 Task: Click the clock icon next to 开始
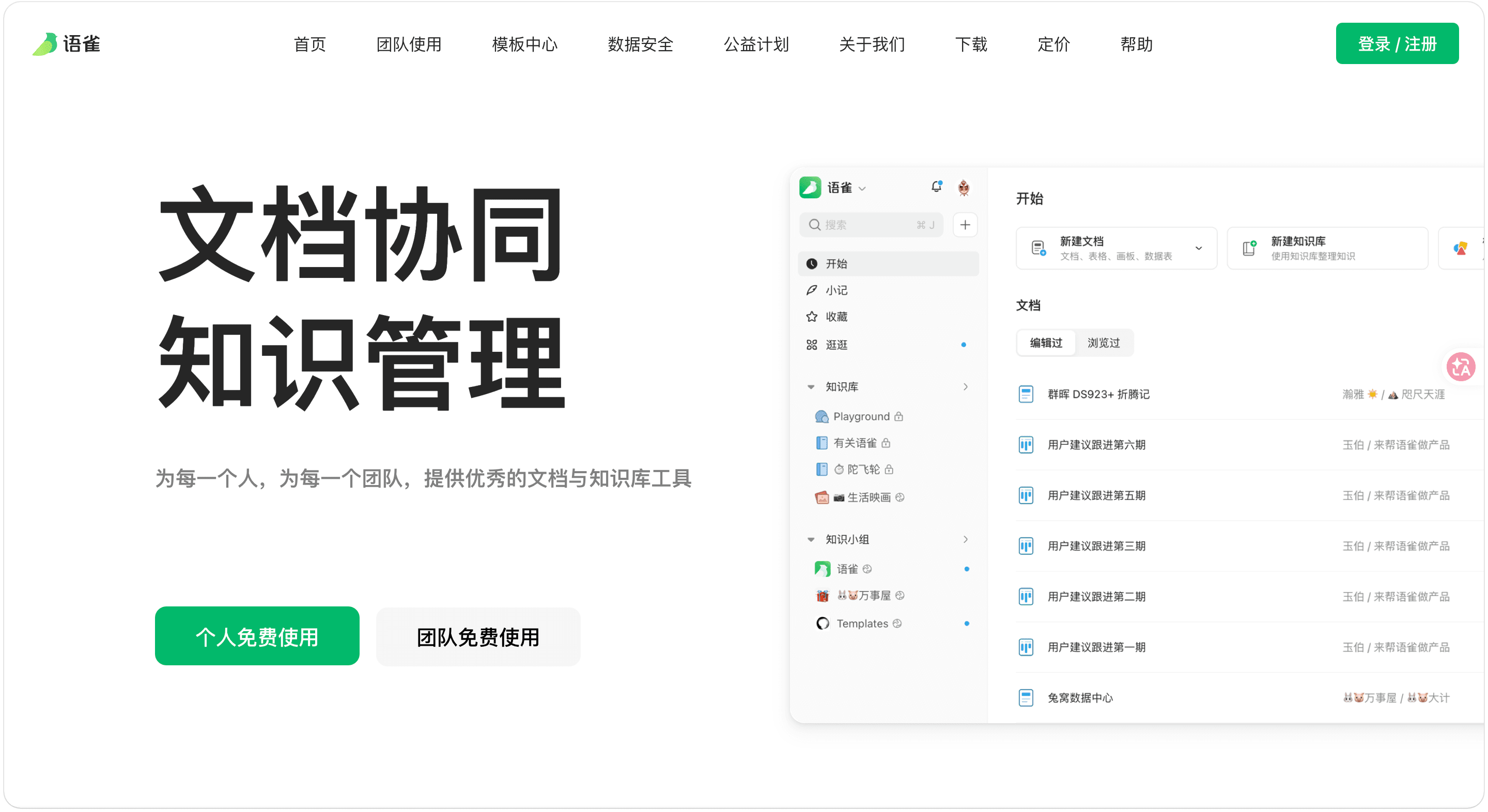point(812,264)
